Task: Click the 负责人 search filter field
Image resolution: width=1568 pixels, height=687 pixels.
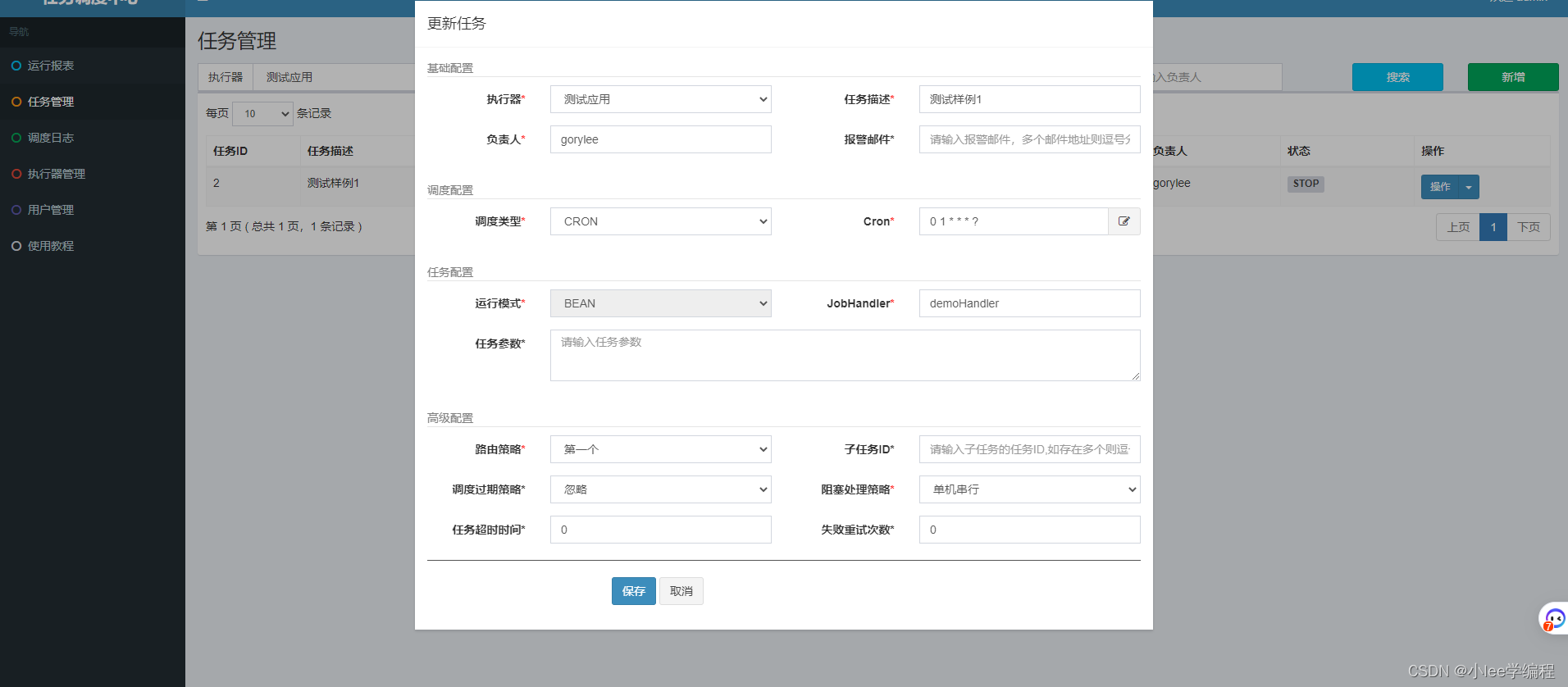Action: [x=1217, y=77]
